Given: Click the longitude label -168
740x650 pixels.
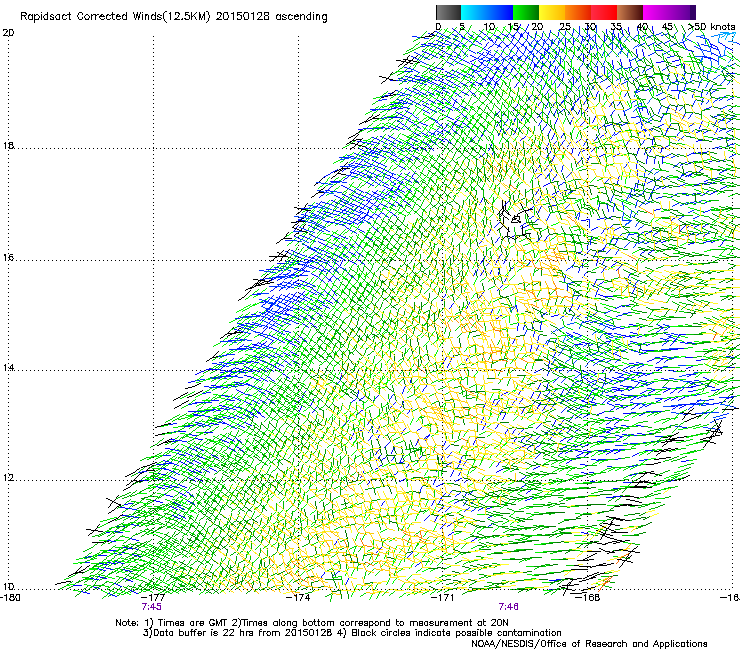Looking at the screenshot, I should [x=588, y=598].
